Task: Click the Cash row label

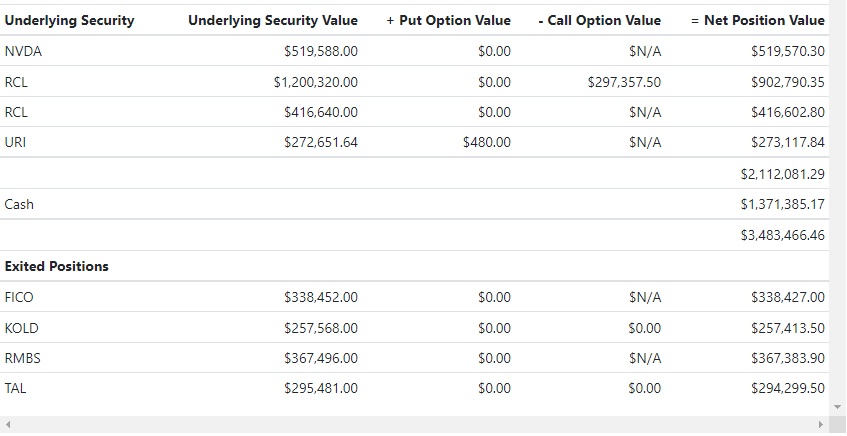Action: tap(19, 204)
